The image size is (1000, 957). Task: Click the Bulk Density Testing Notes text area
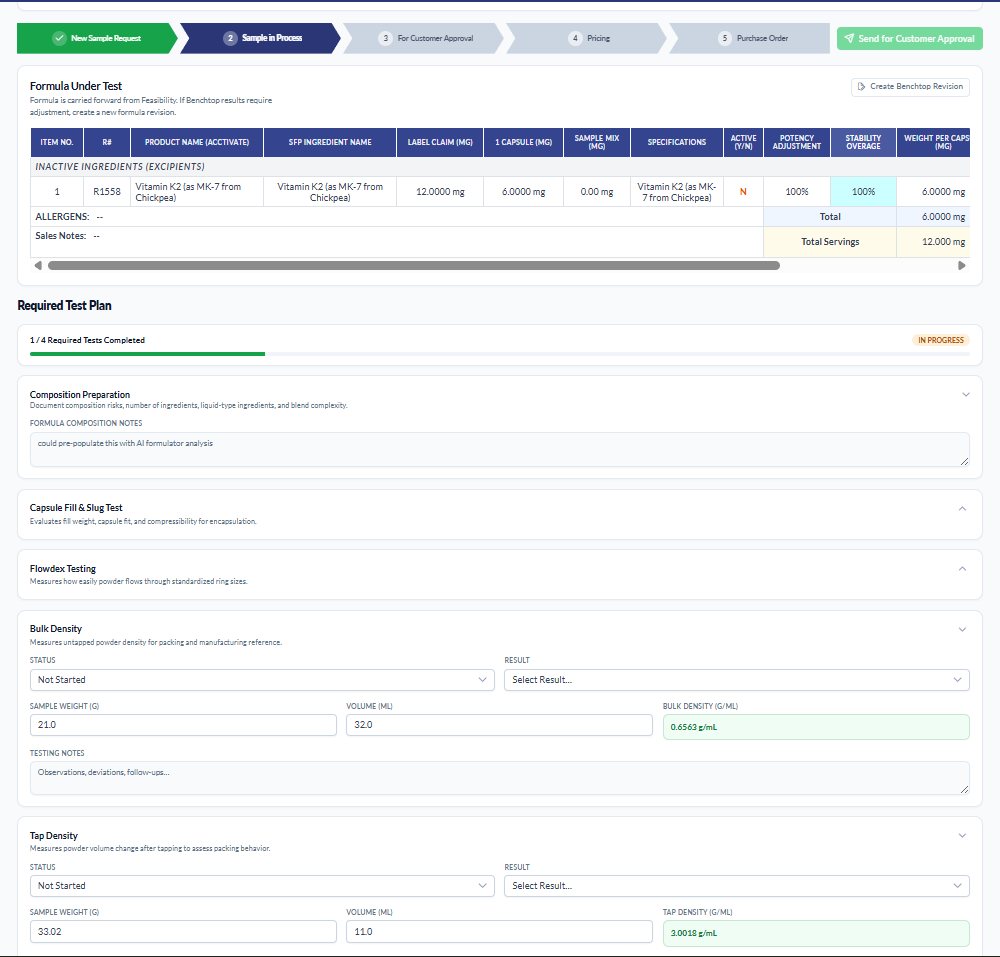click(499, 778)
